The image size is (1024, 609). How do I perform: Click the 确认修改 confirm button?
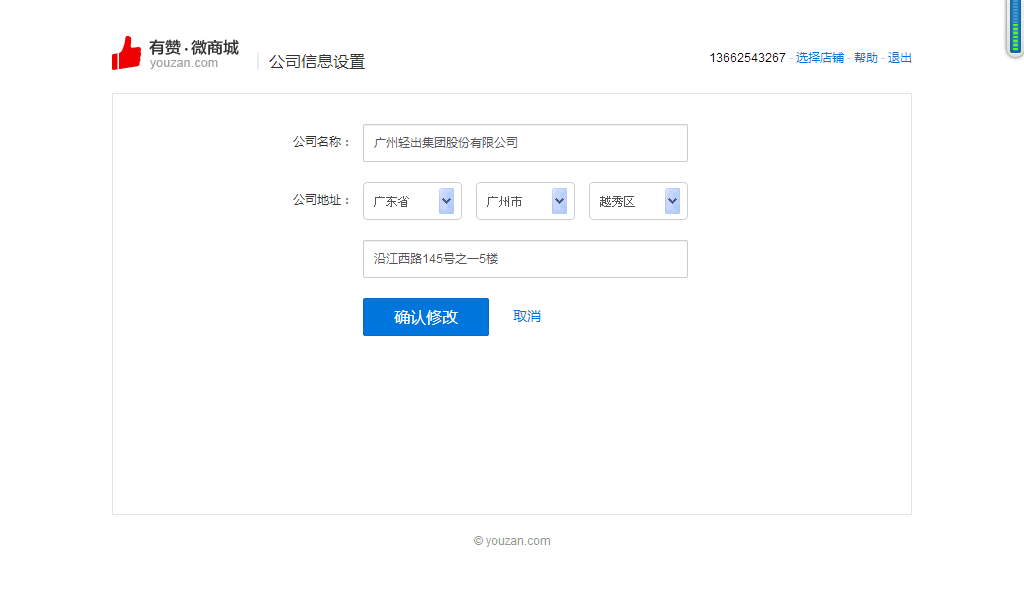click(426, 317)
